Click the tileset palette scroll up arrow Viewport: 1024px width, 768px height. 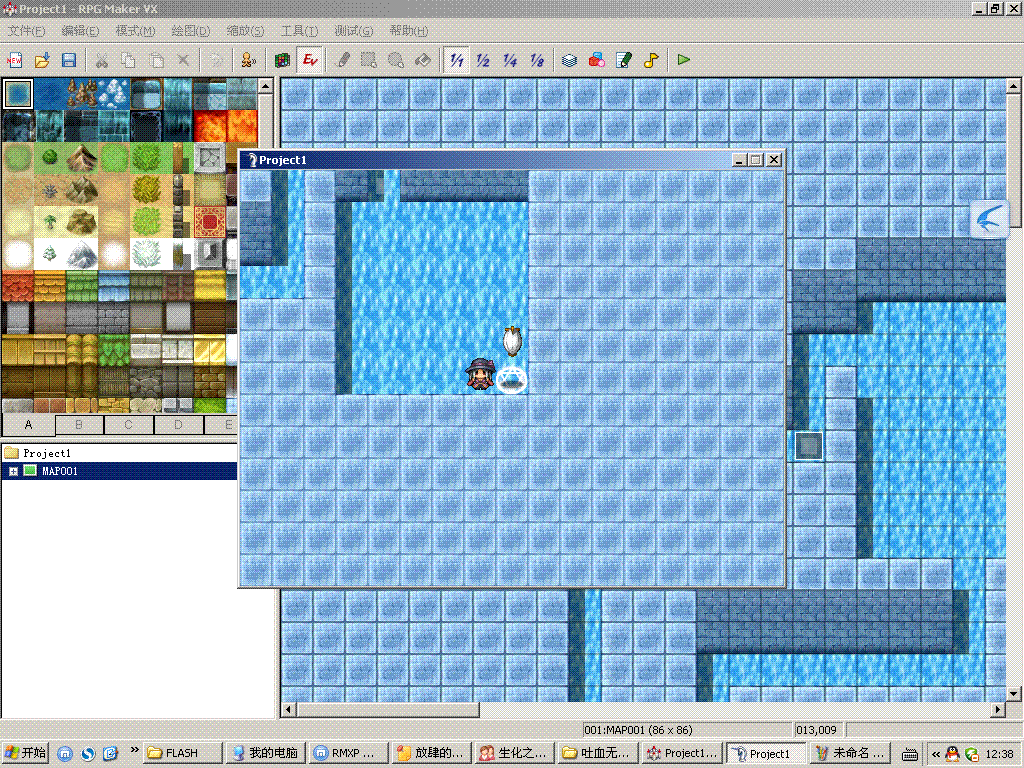pyautogui.click(x=265, y=86)
